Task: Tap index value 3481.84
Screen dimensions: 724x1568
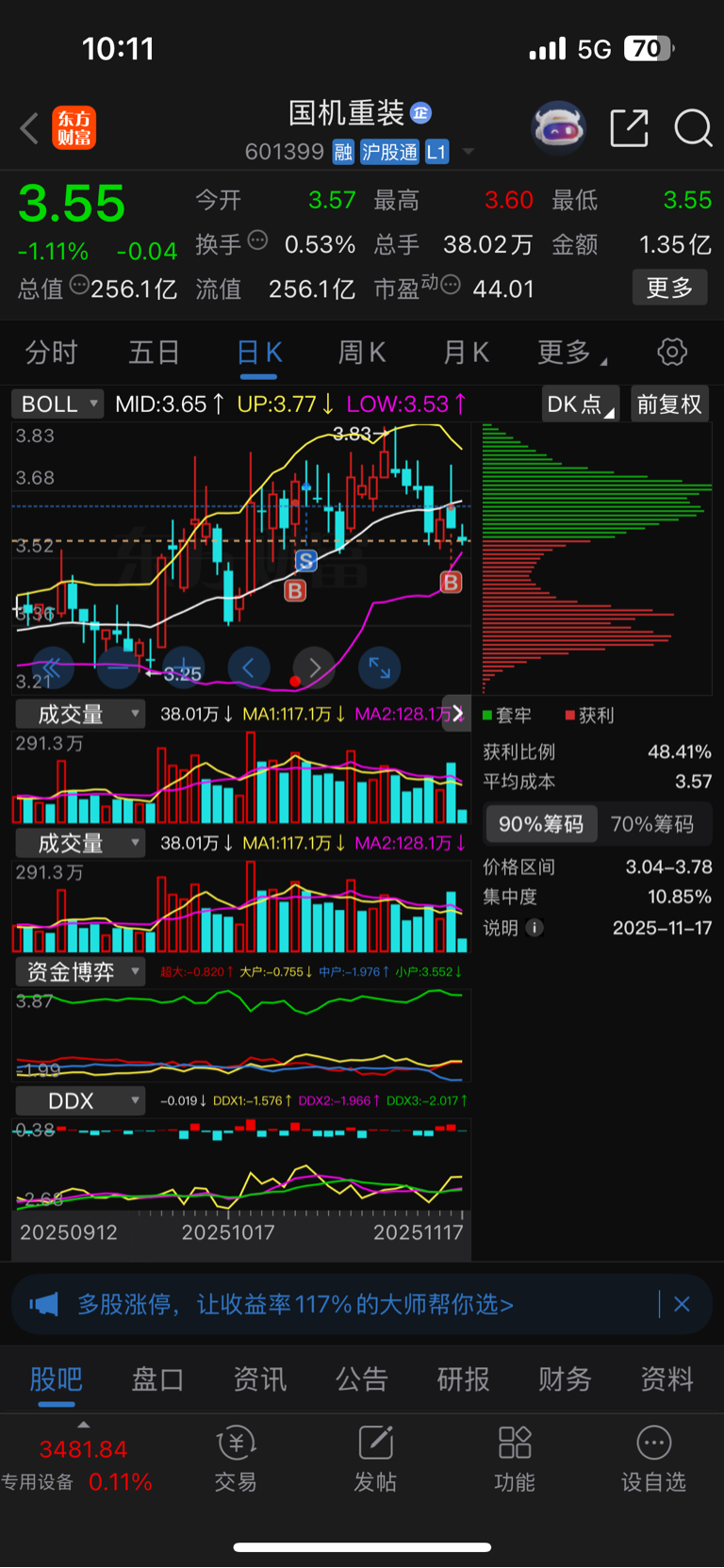Action: pos(83,1449)
